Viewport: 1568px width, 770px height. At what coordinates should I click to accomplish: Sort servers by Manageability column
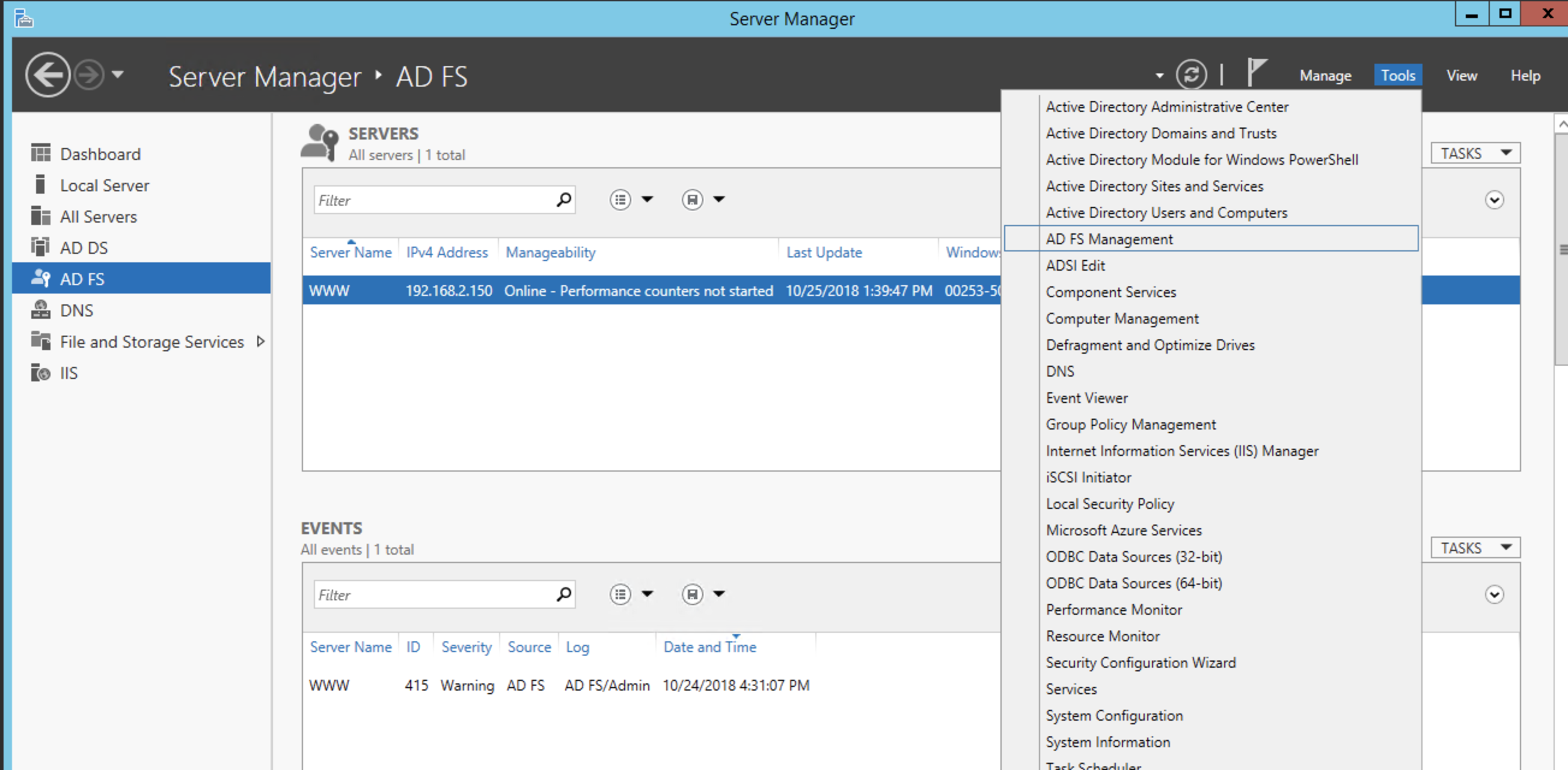550,252
